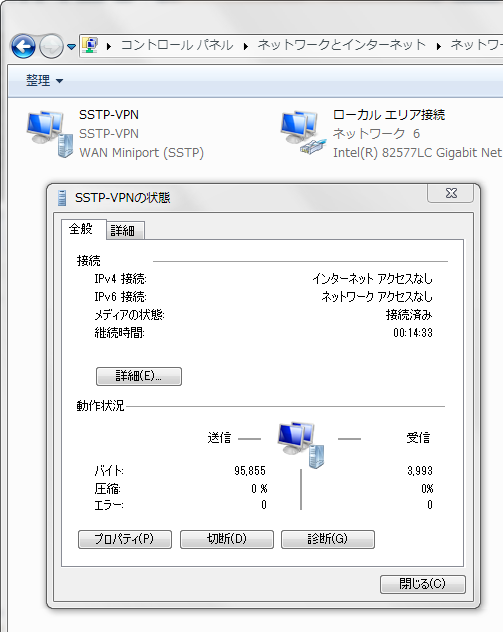Switch to the 詳細 tab
This screenshot has height=632, width=503.
click(125, 231)
